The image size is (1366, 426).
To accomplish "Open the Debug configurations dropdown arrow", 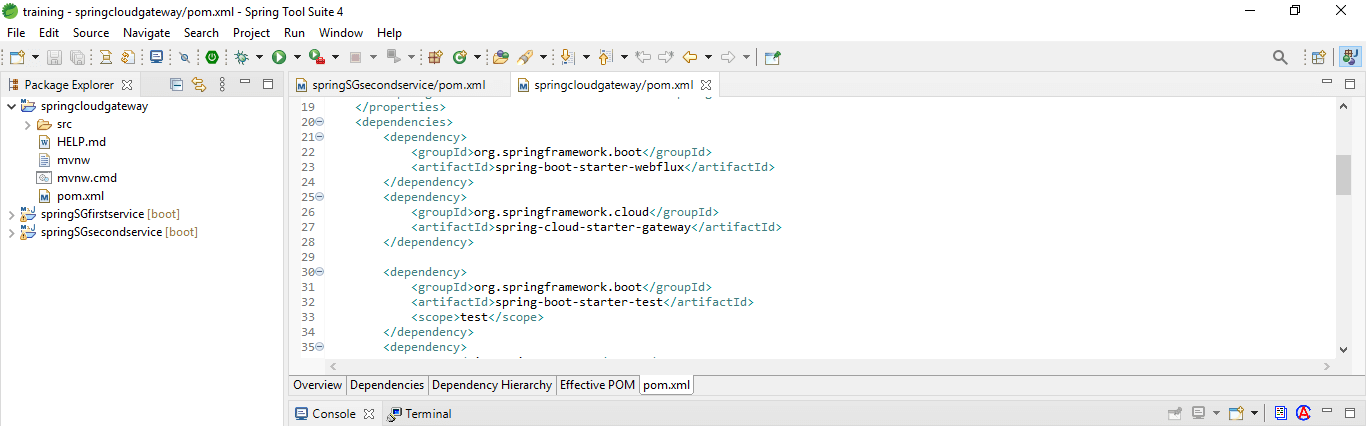I will click(259, 57).
